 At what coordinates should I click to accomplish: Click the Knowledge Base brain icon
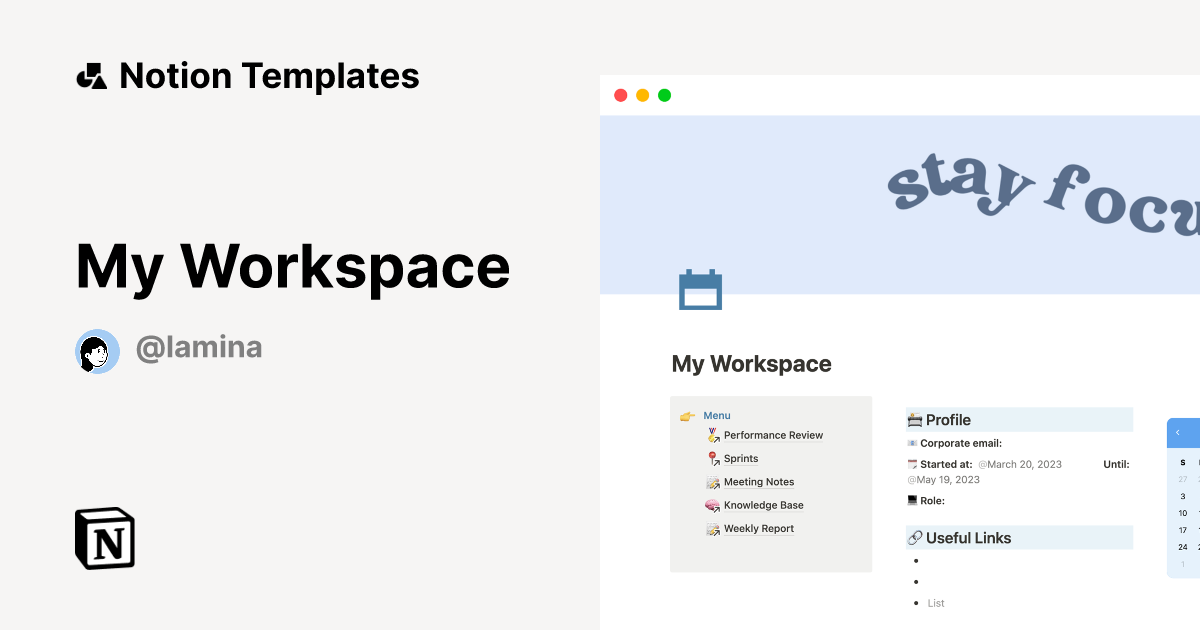click(713, 506)
